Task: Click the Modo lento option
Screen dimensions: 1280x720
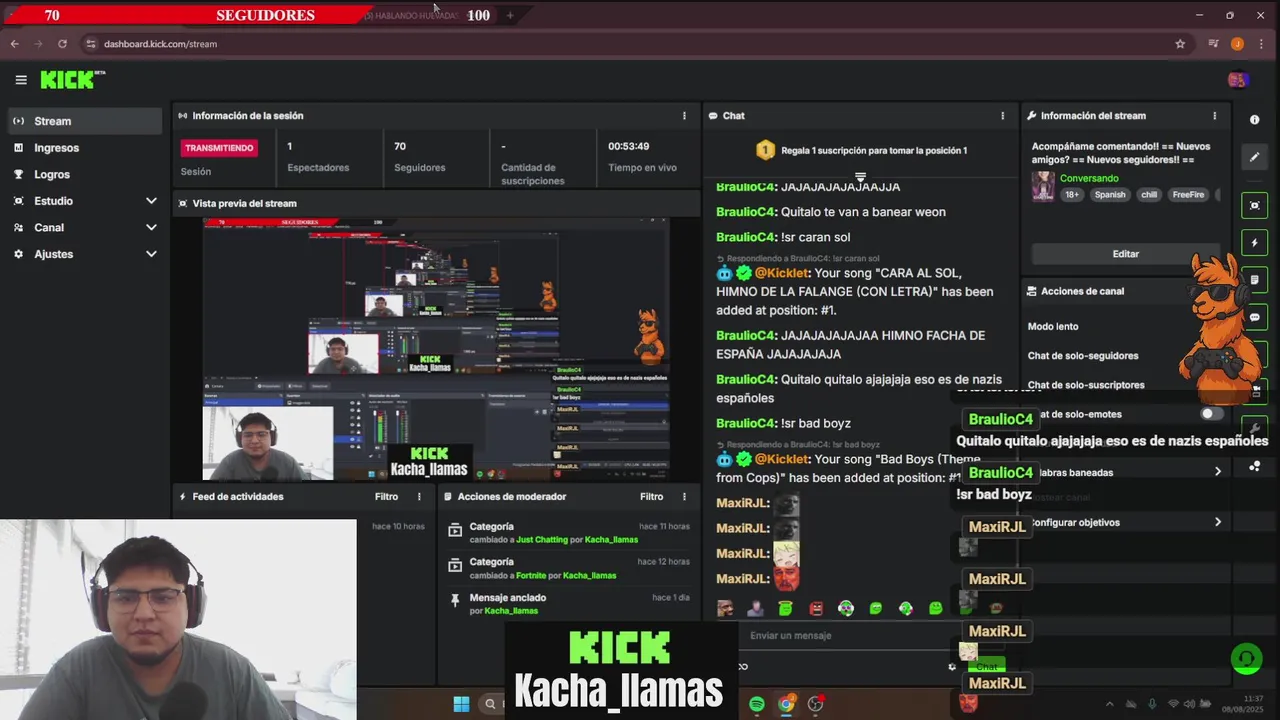Action: pyautogui.click(x=1053, y=327)
